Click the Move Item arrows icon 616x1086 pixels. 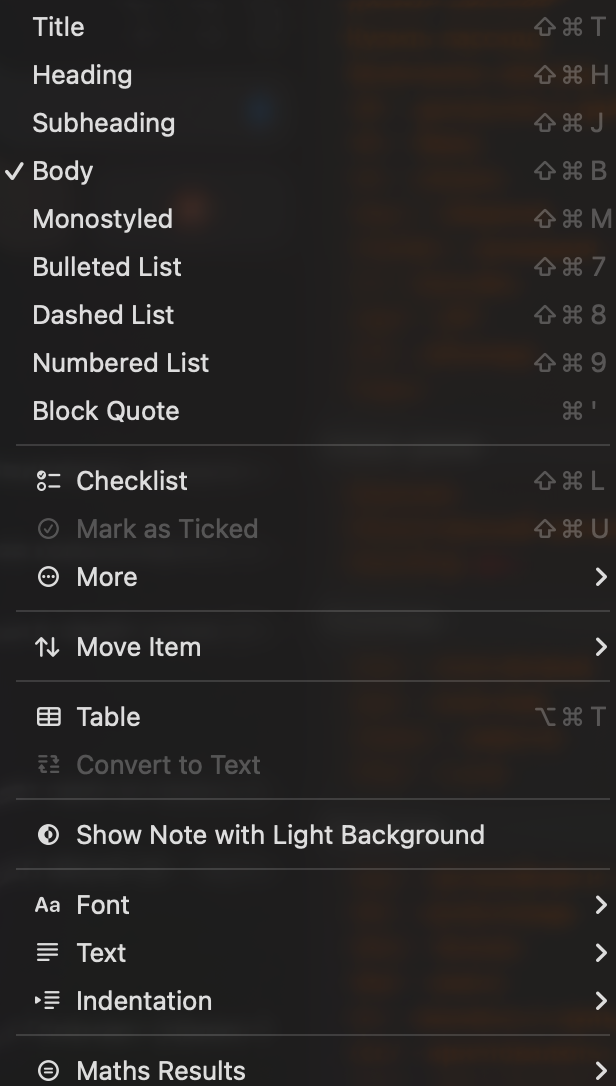(48, 647)
